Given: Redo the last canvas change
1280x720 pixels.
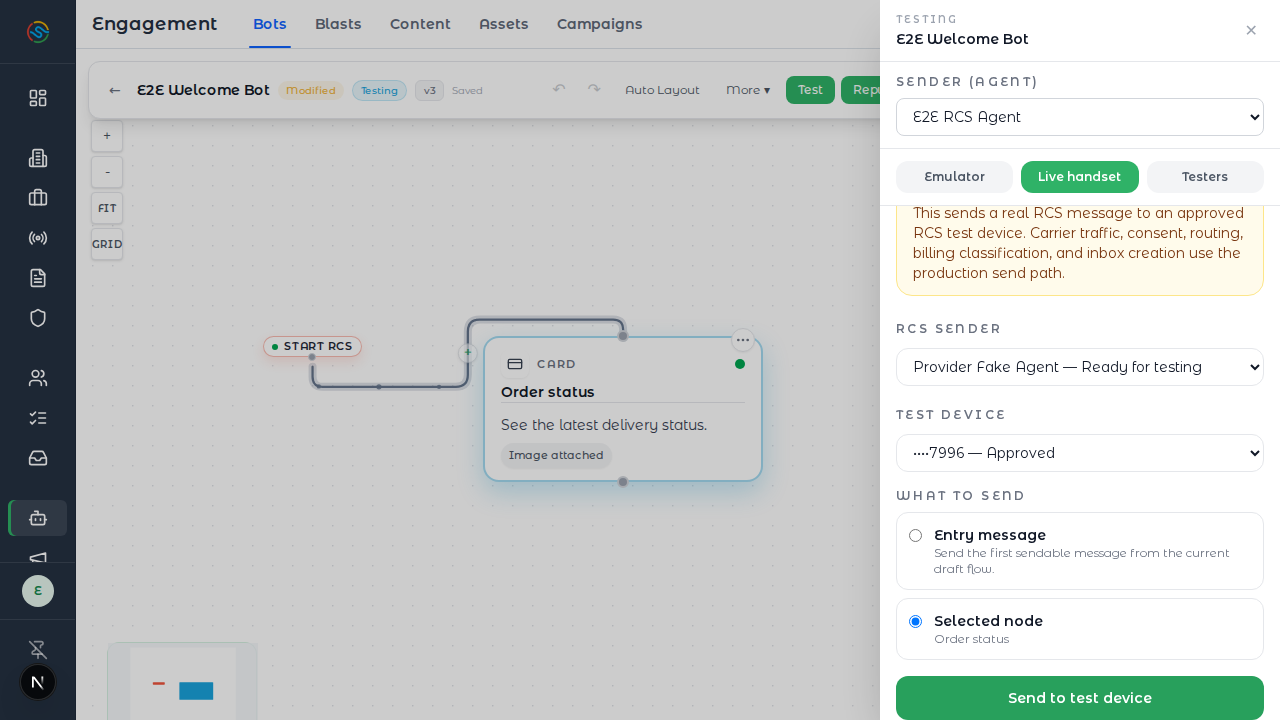Looking at the screenshot, I should tap(594, 89).
